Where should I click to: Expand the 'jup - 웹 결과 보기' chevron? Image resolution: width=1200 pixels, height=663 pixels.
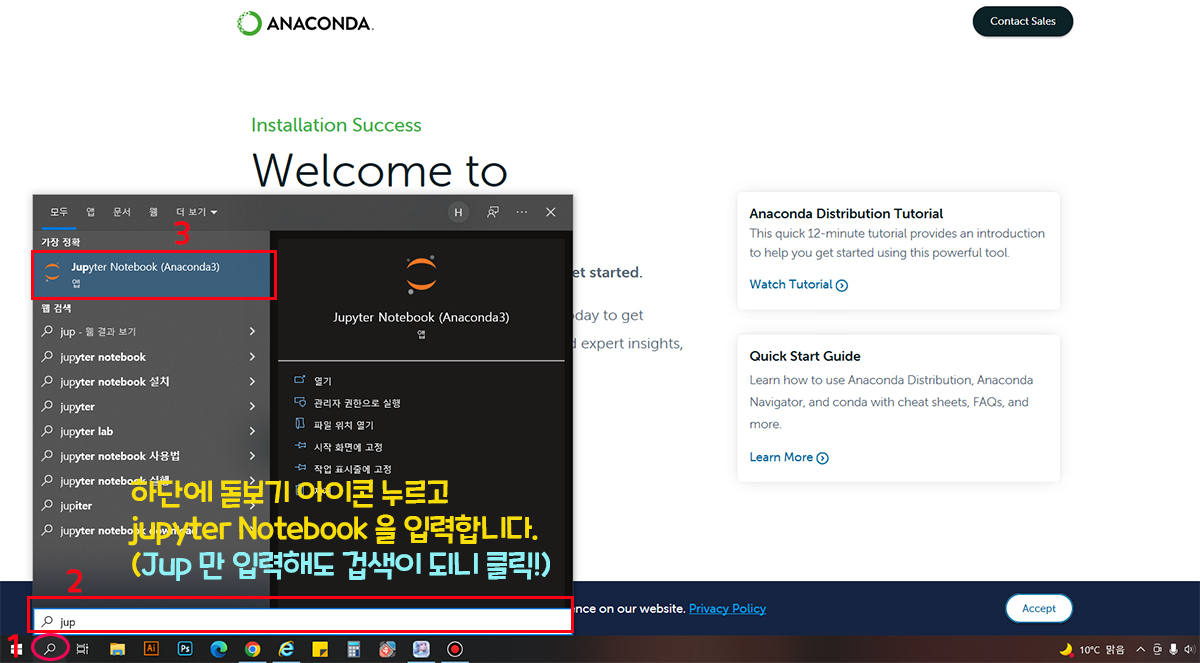252,331
